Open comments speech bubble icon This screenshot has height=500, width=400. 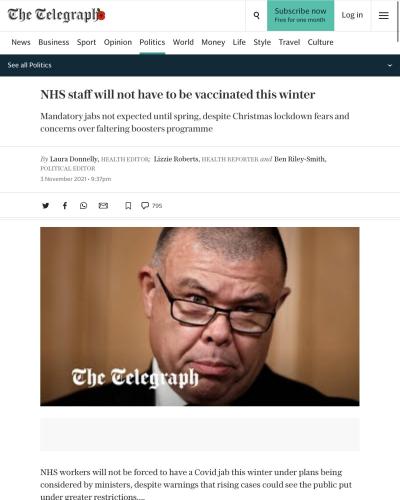tap(145, 206)
